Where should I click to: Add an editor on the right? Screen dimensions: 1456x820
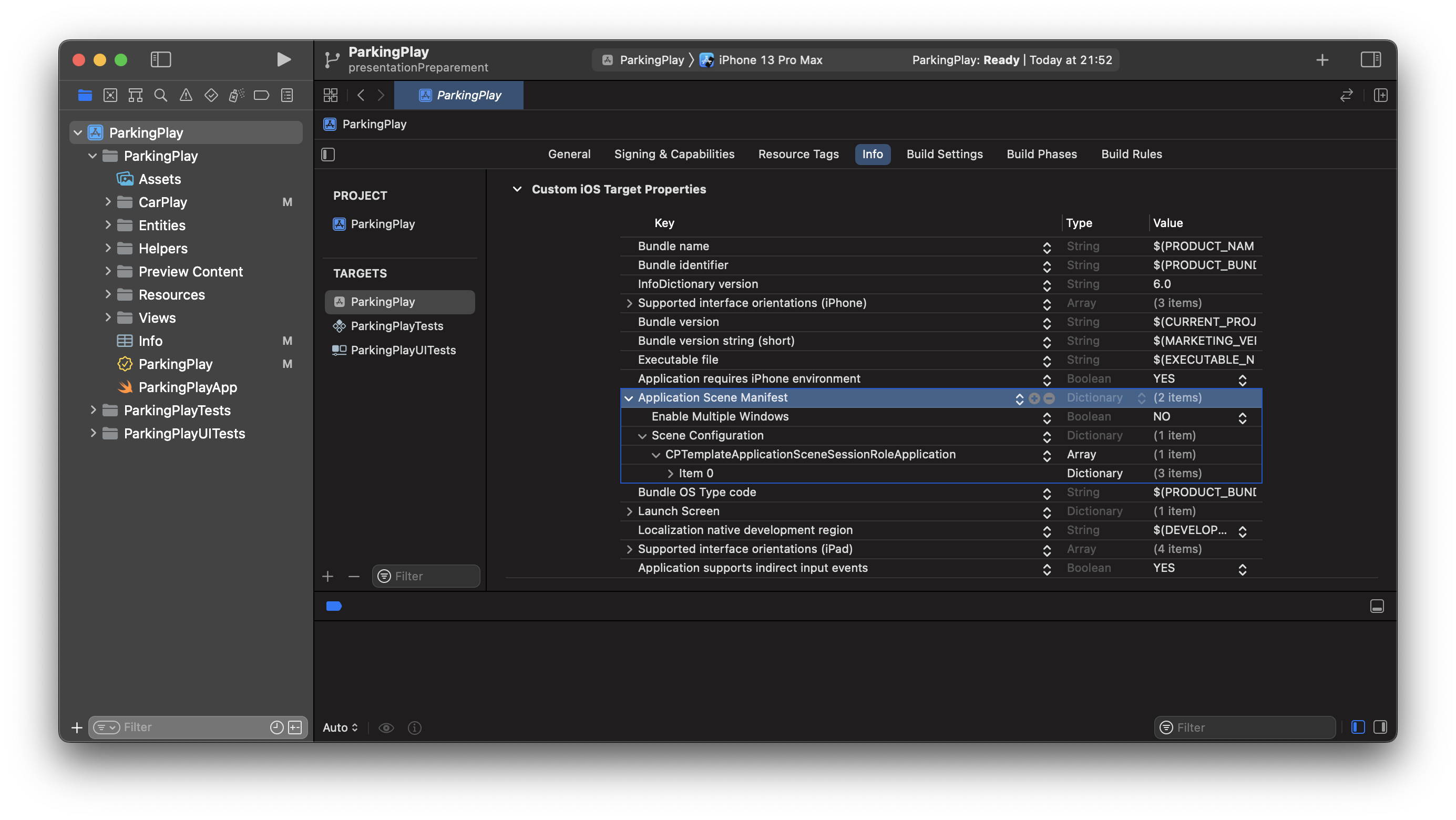tap(1380, 95)
